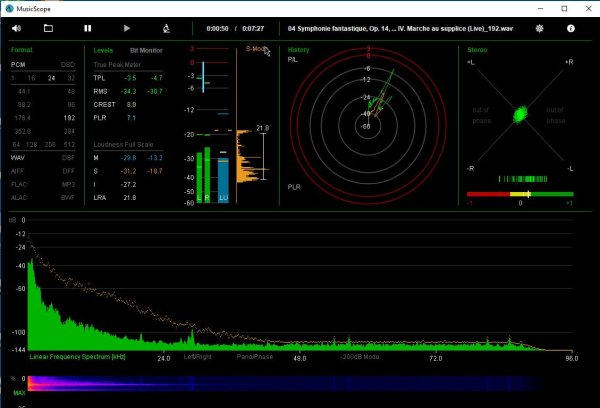This screenshot has height=408, width=600.
Task: Click the History panel heading
Action: (299, 49)
